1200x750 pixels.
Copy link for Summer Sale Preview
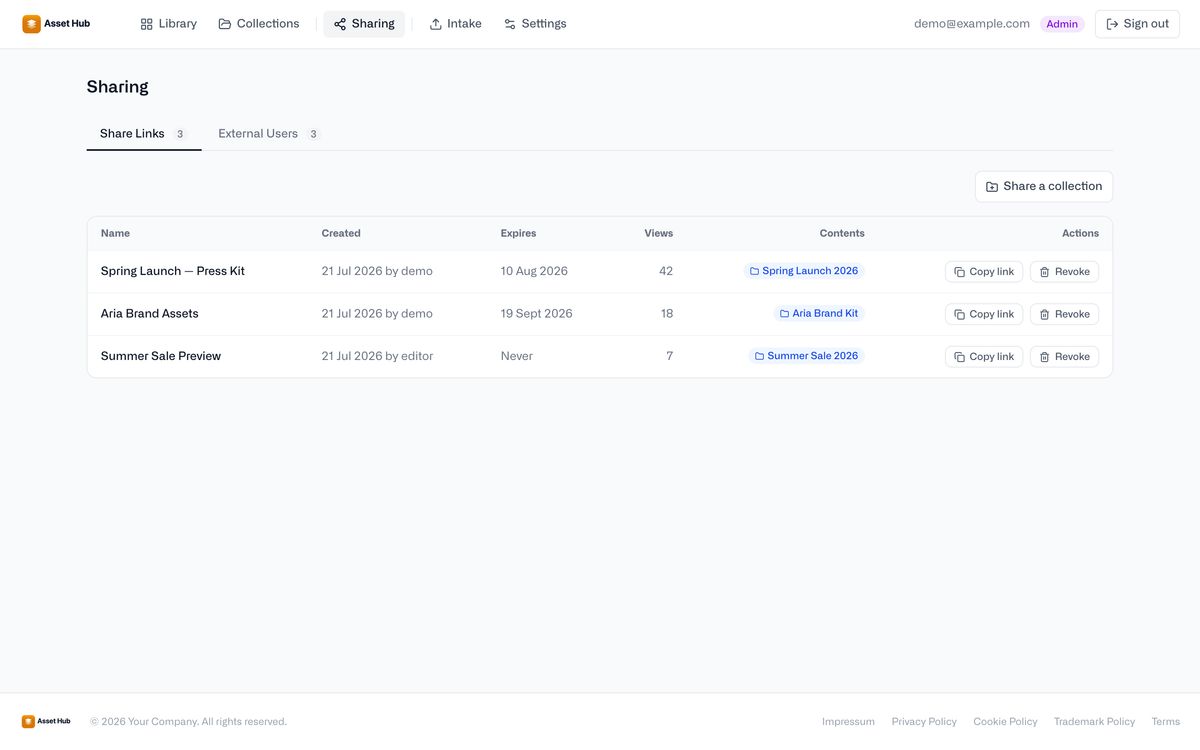tap(984, 357)
